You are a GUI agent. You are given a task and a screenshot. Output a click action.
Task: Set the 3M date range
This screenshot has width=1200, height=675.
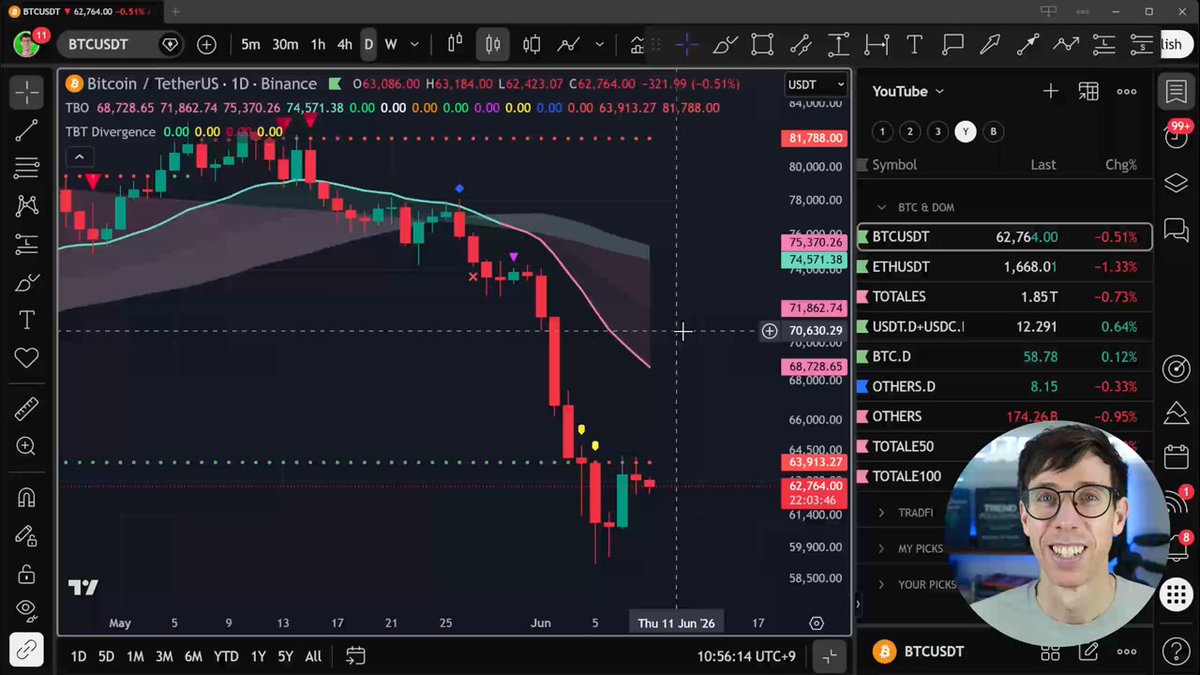pos(164,656)
